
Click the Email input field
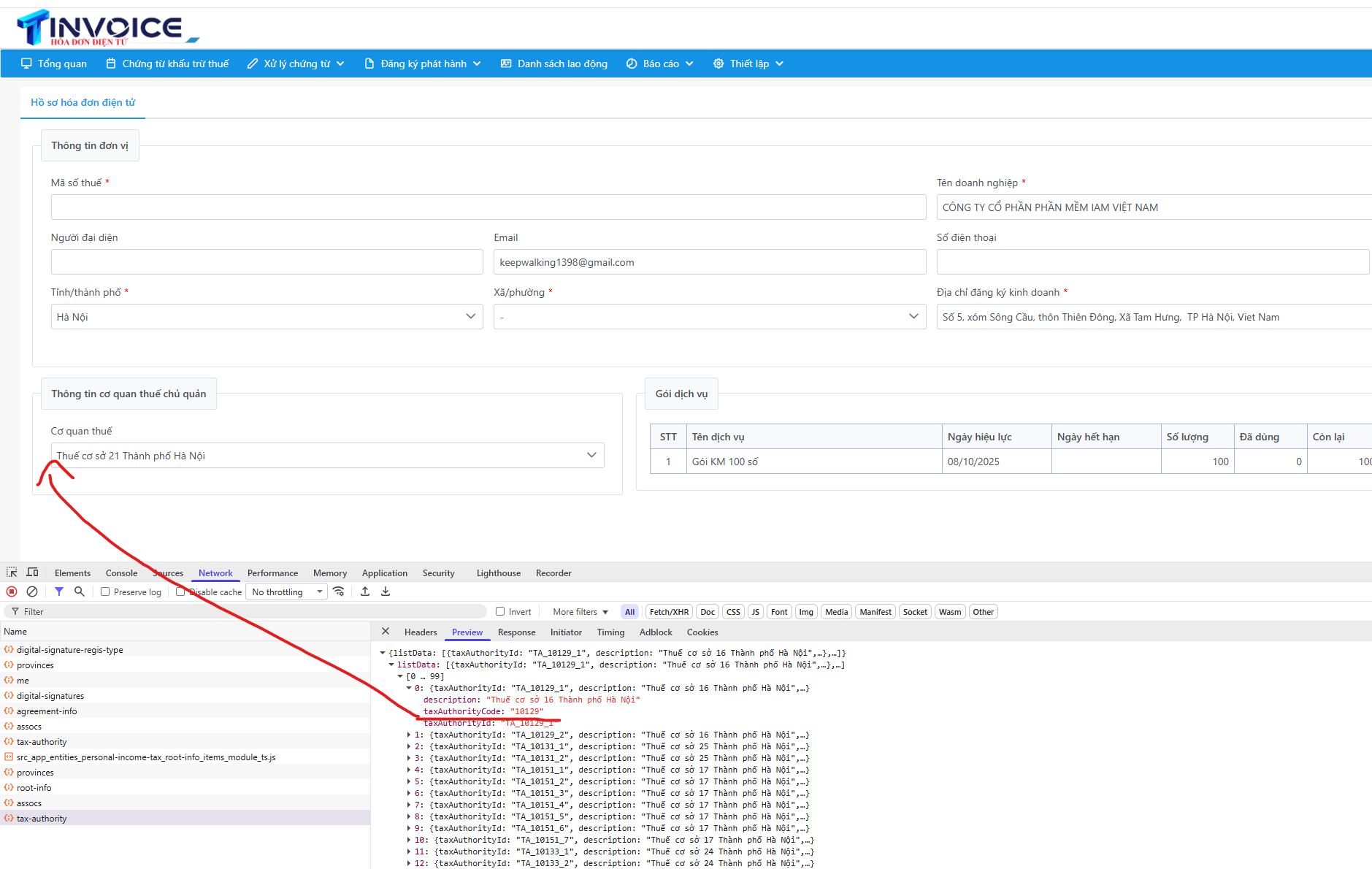709,262
